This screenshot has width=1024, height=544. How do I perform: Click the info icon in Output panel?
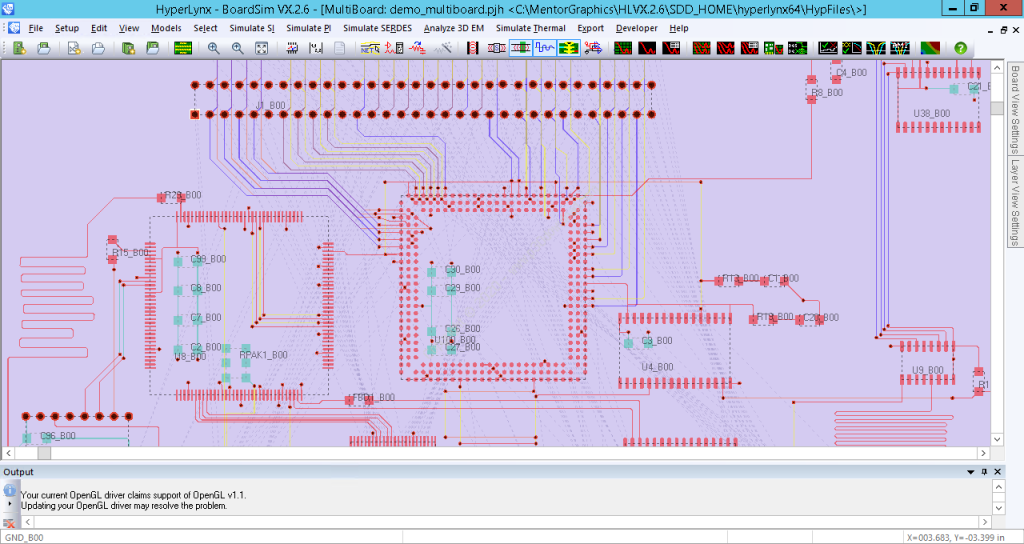pos(9,490)
